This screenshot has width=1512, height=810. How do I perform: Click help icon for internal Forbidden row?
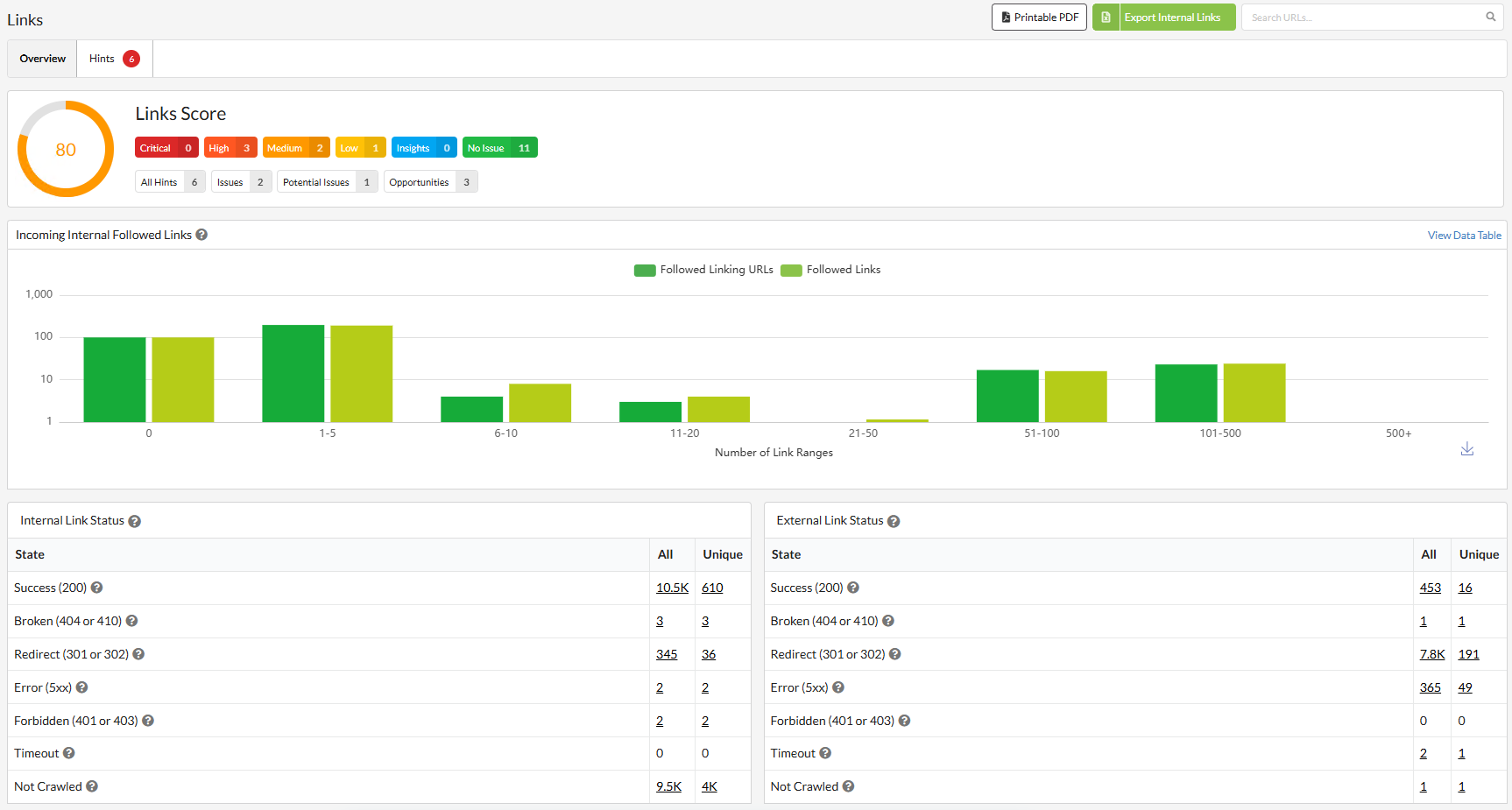pos(148,721)
